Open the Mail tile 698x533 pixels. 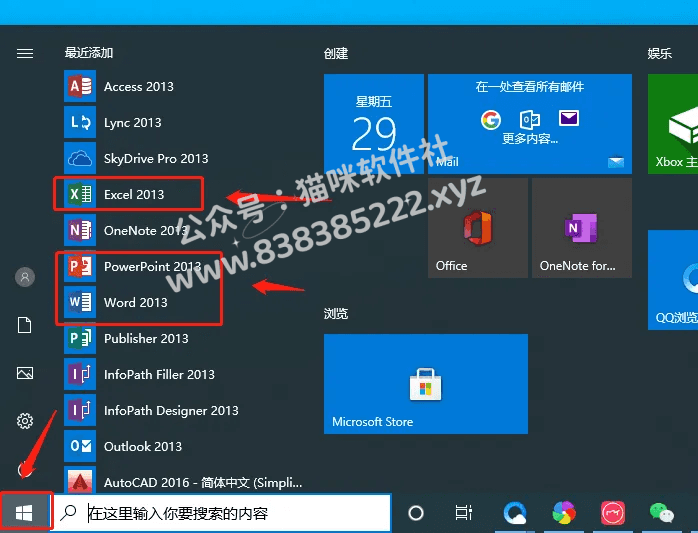pyautogui.click(x=530, y=124)
